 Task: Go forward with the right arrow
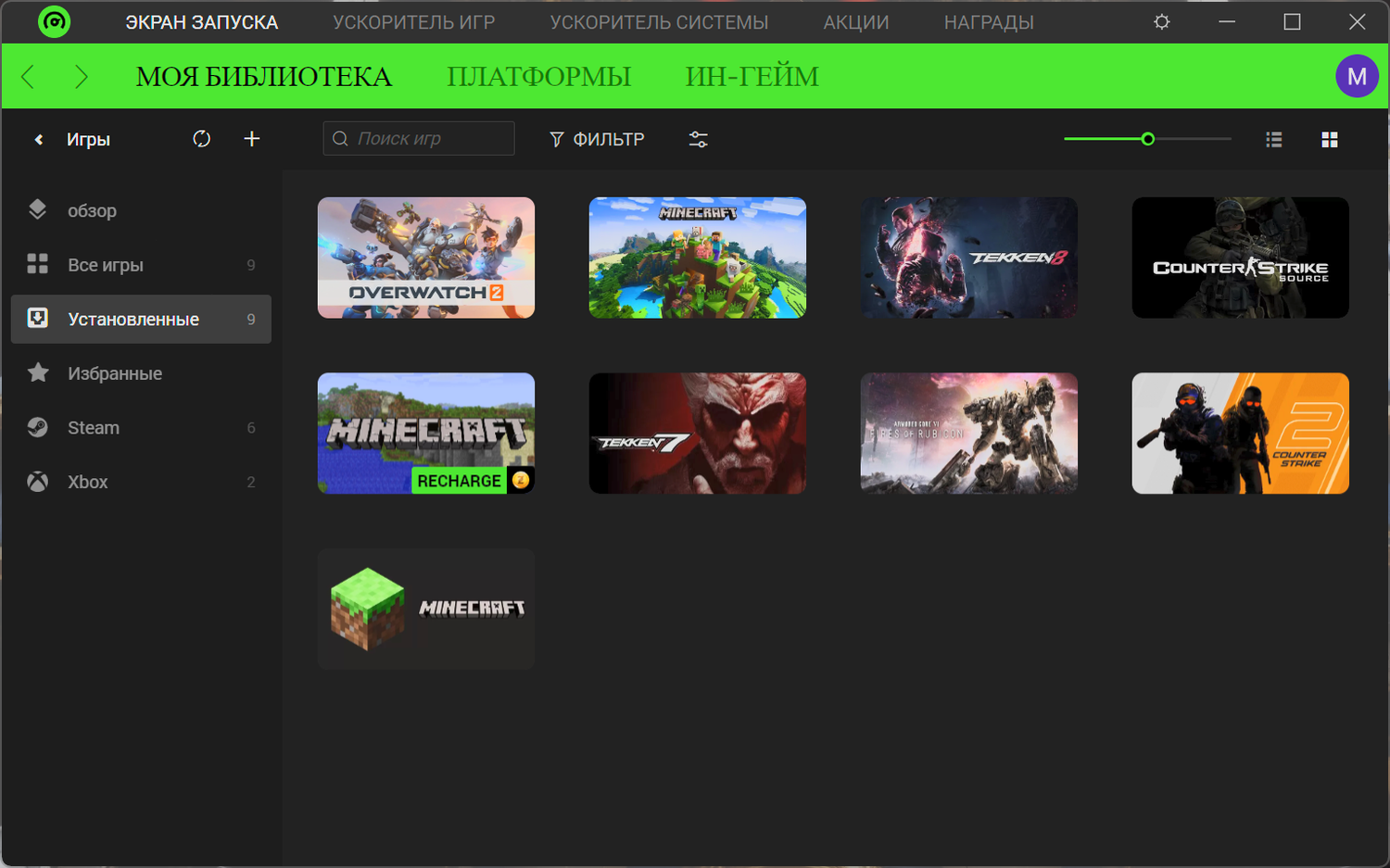(x=82, y=77)
